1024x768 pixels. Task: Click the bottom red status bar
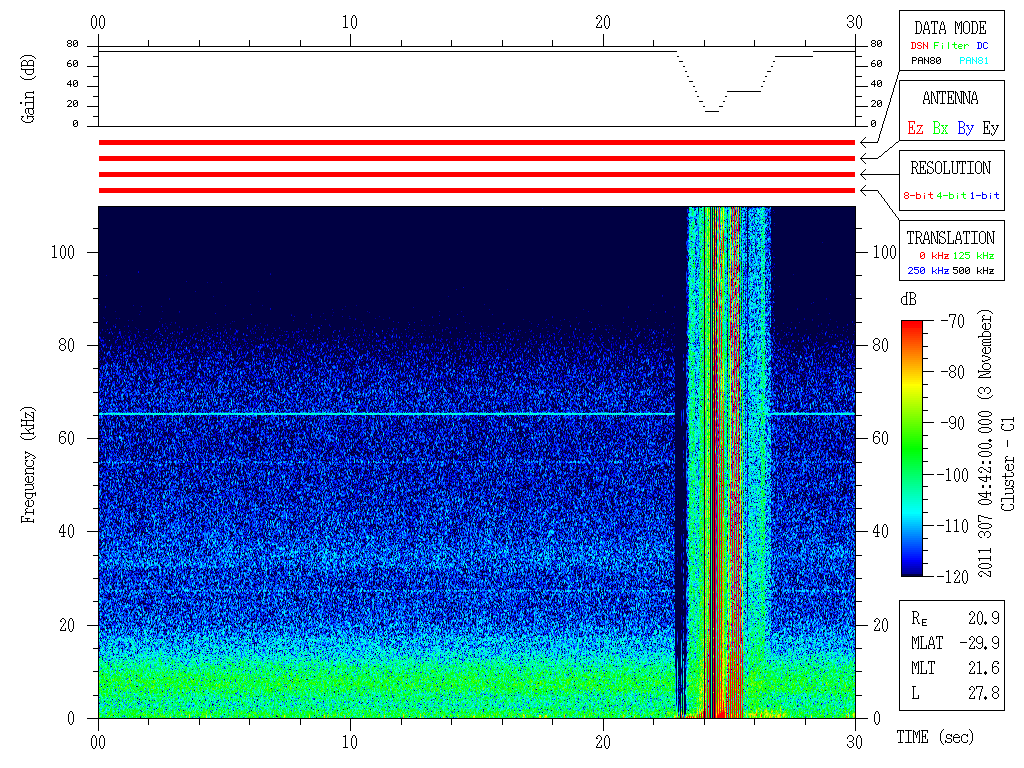[x=477, y=190]
